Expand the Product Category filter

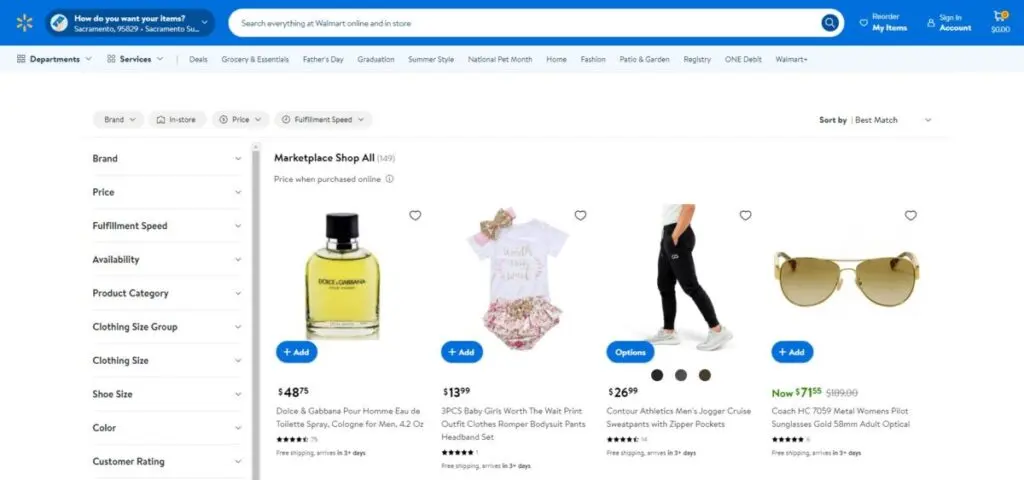coord(167,293)
